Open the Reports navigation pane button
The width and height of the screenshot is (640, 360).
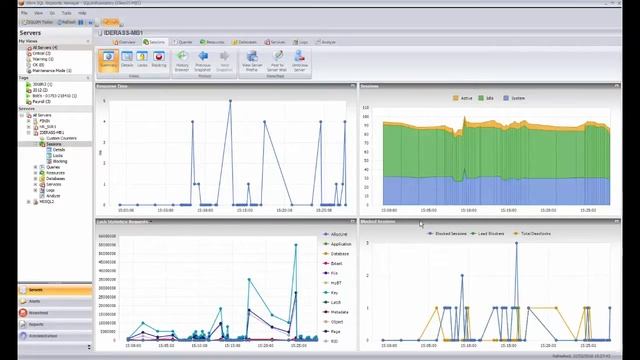click(x=55, y=324)
